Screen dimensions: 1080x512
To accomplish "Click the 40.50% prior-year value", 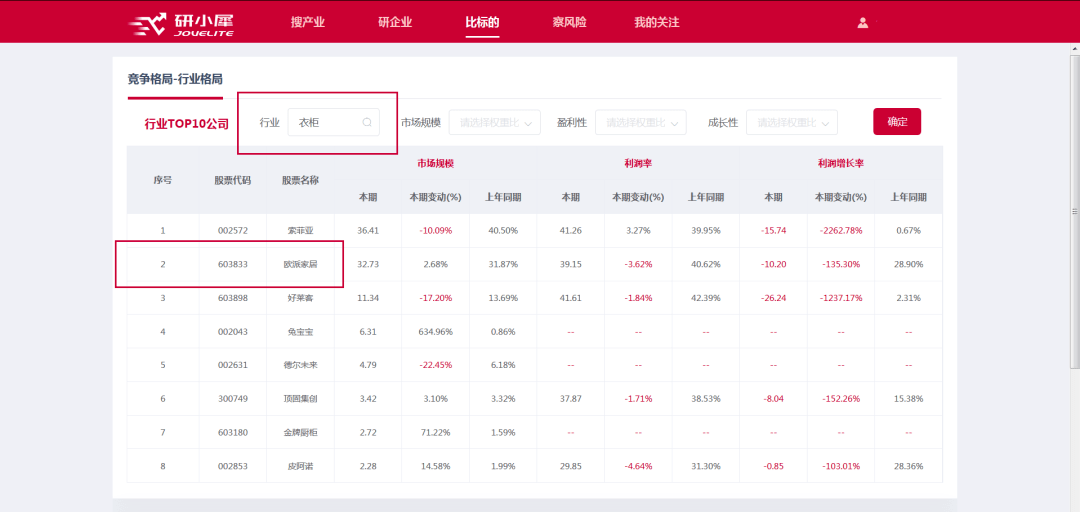I will point(503,231).
